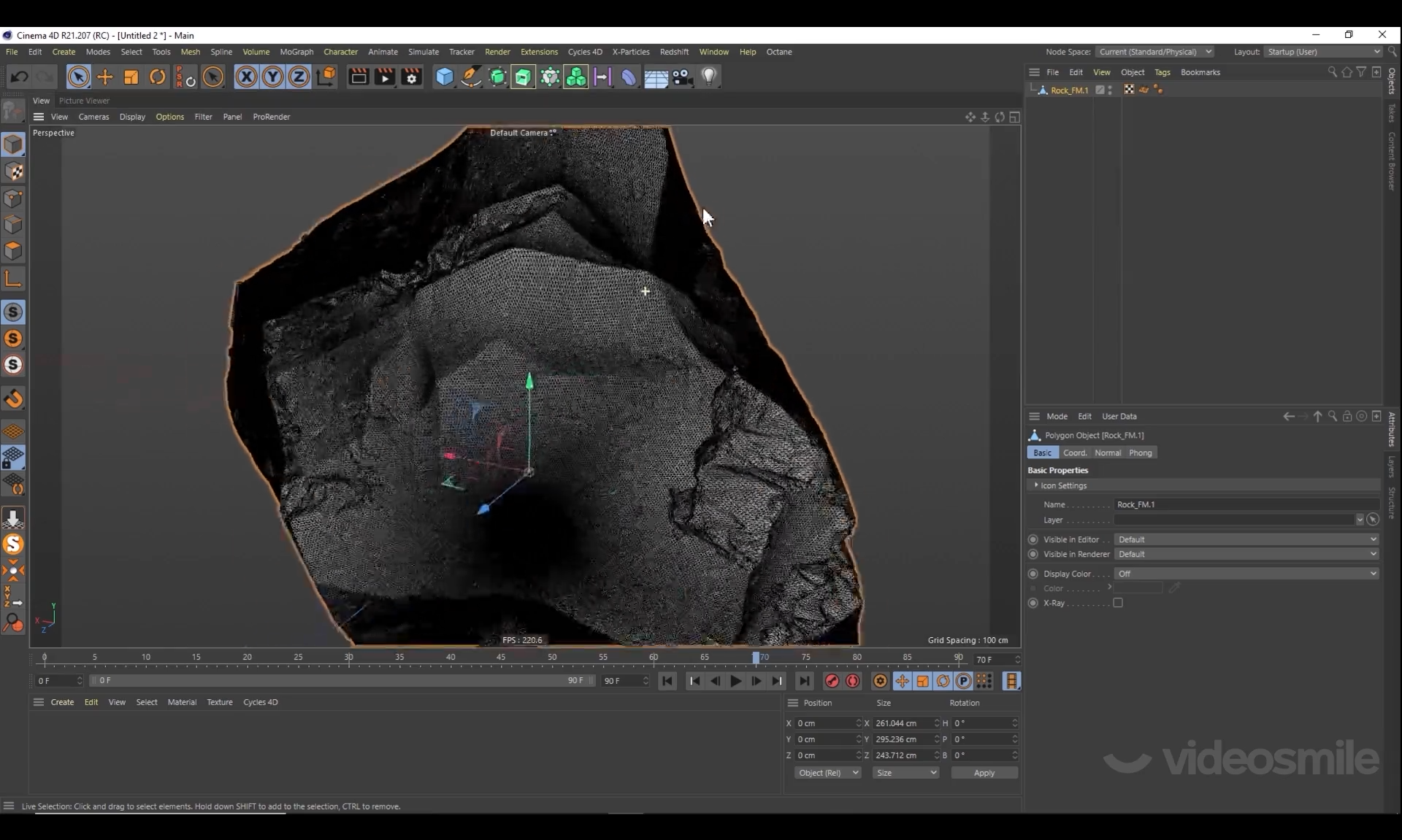
Task: Add a Cube primitive object
Action: [x=444, y=77]
